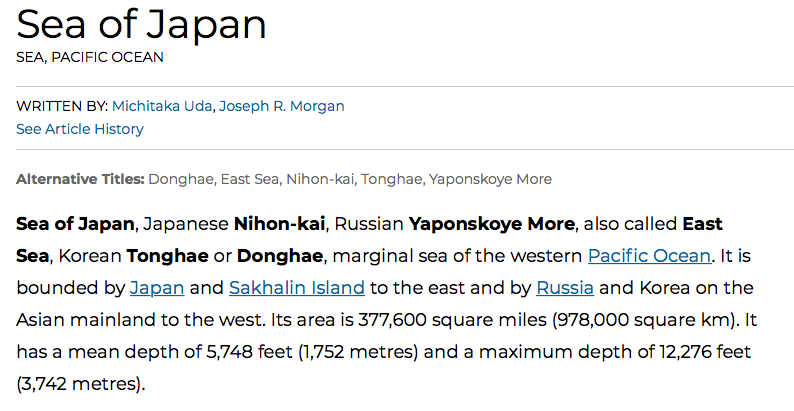Image resolution: width=794 pixels, height=411 pixels.
Task: Click bold Sea of Japan starting paragraph
Action: [76, 222]
